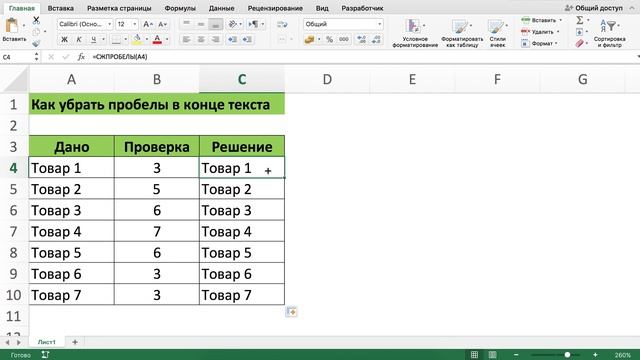
Task: Apply percent style (%)
Action: point(329,40)
